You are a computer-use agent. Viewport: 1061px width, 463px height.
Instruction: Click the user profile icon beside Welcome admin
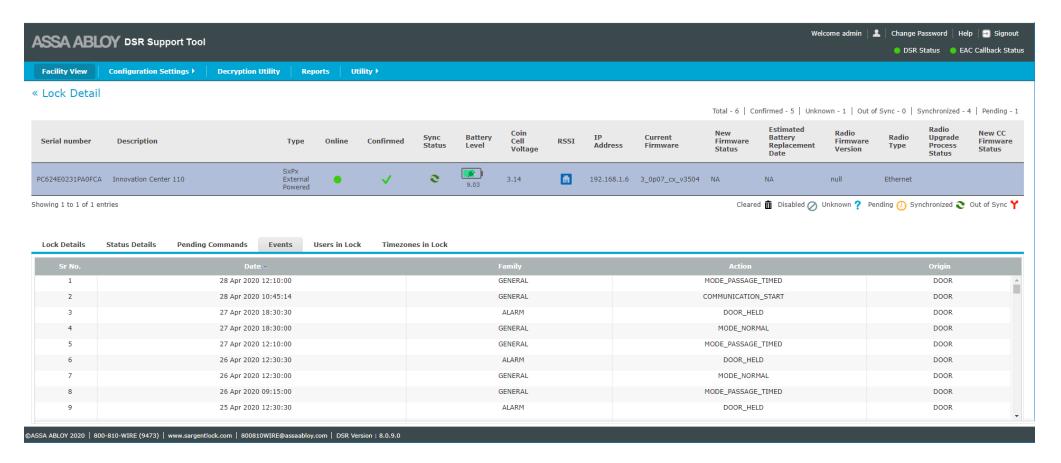pyautogui.click(x=876, y=33)
